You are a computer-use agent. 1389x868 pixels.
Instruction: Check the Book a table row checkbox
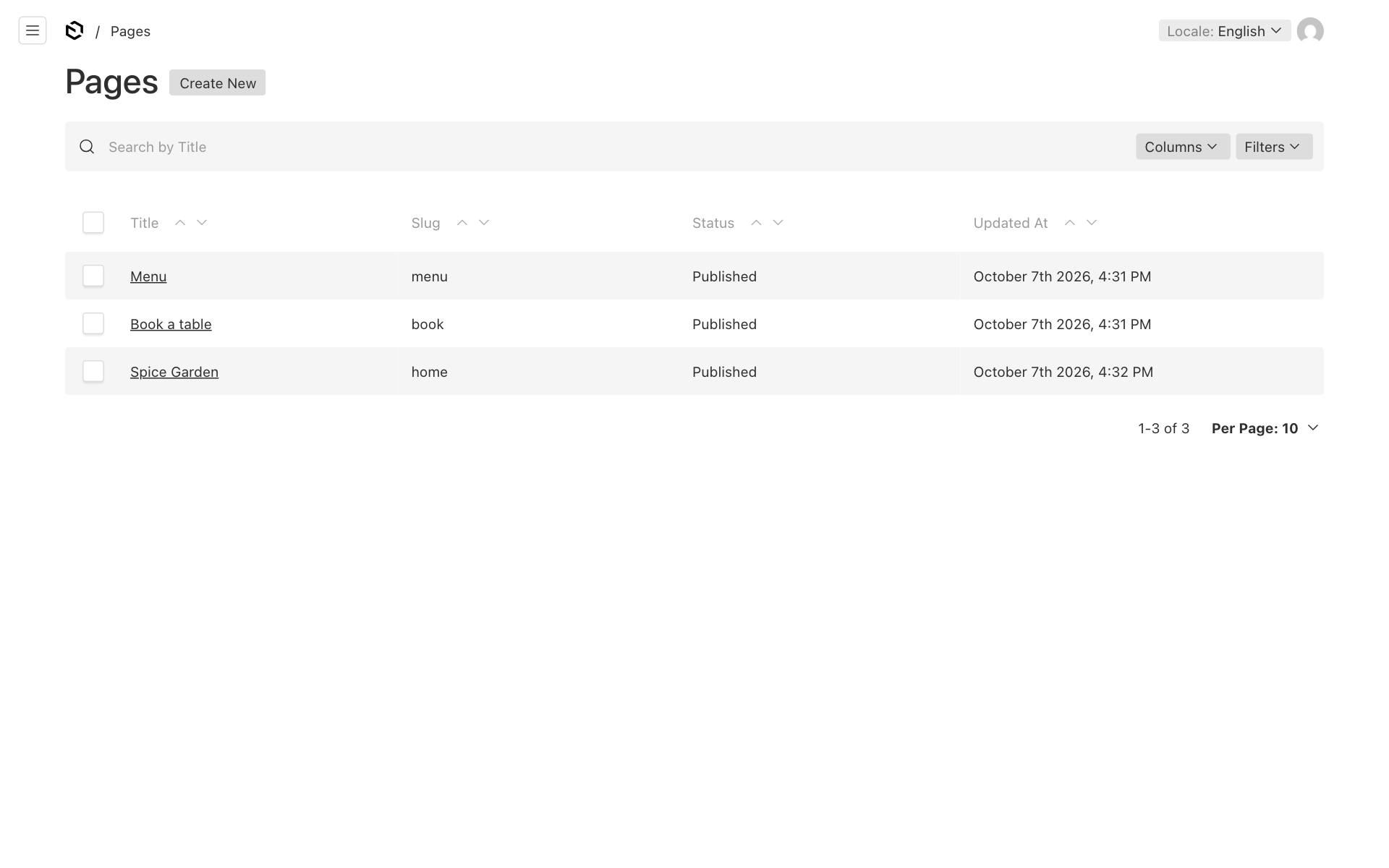pos(93,323)
